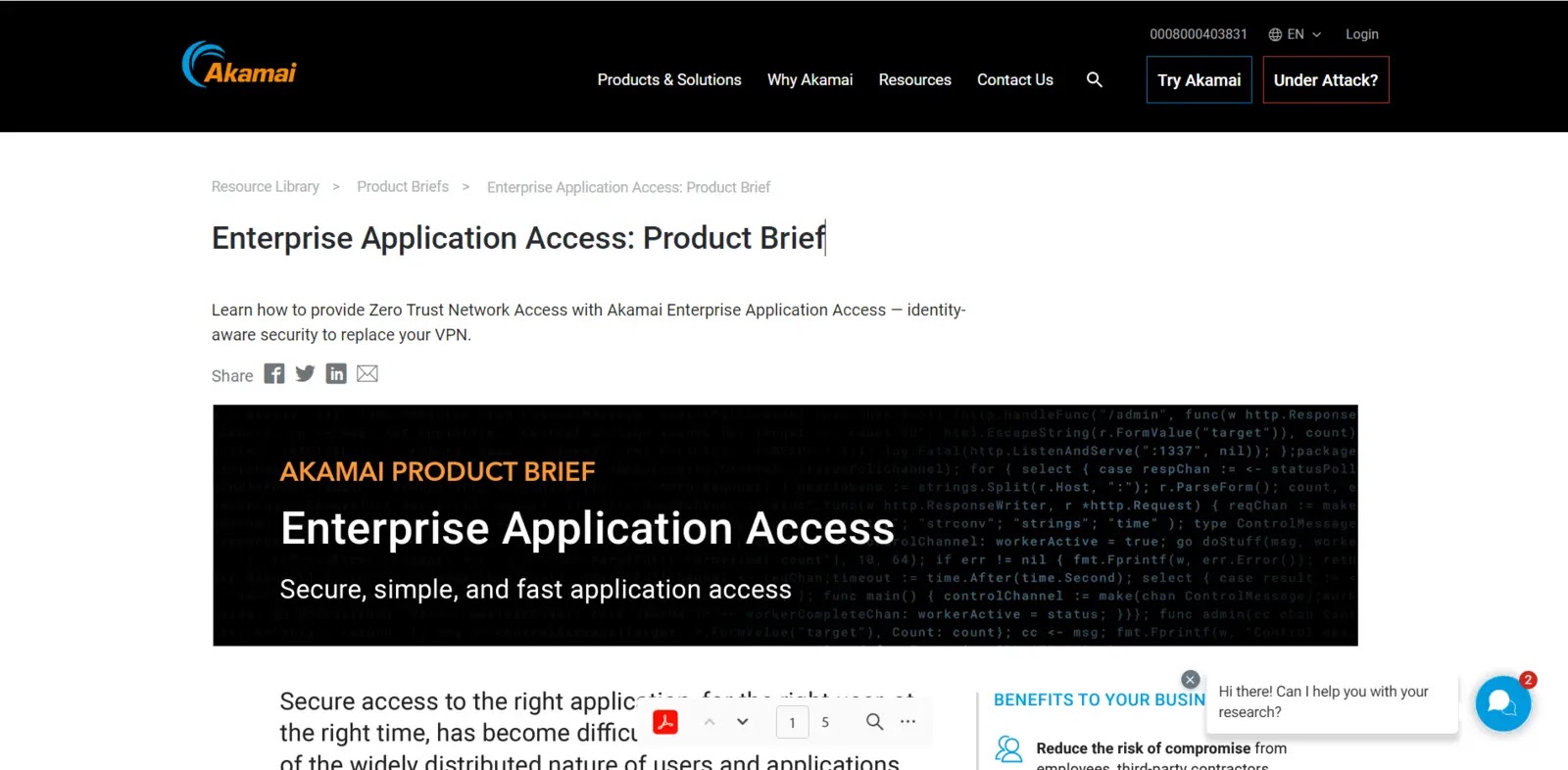Viewport: 1568px width, 770px height.
Task: Go to Resource Library breadcrumb
Action: [266, 186]
